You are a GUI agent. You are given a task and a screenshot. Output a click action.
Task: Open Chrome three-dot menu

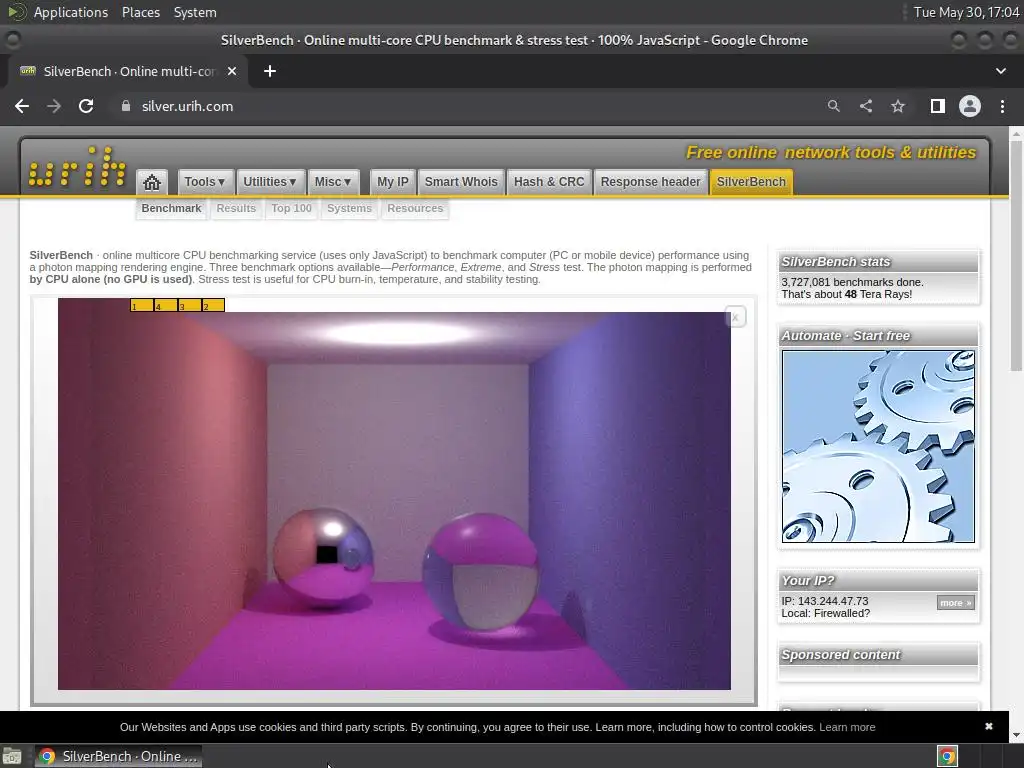pos(1002,106)
